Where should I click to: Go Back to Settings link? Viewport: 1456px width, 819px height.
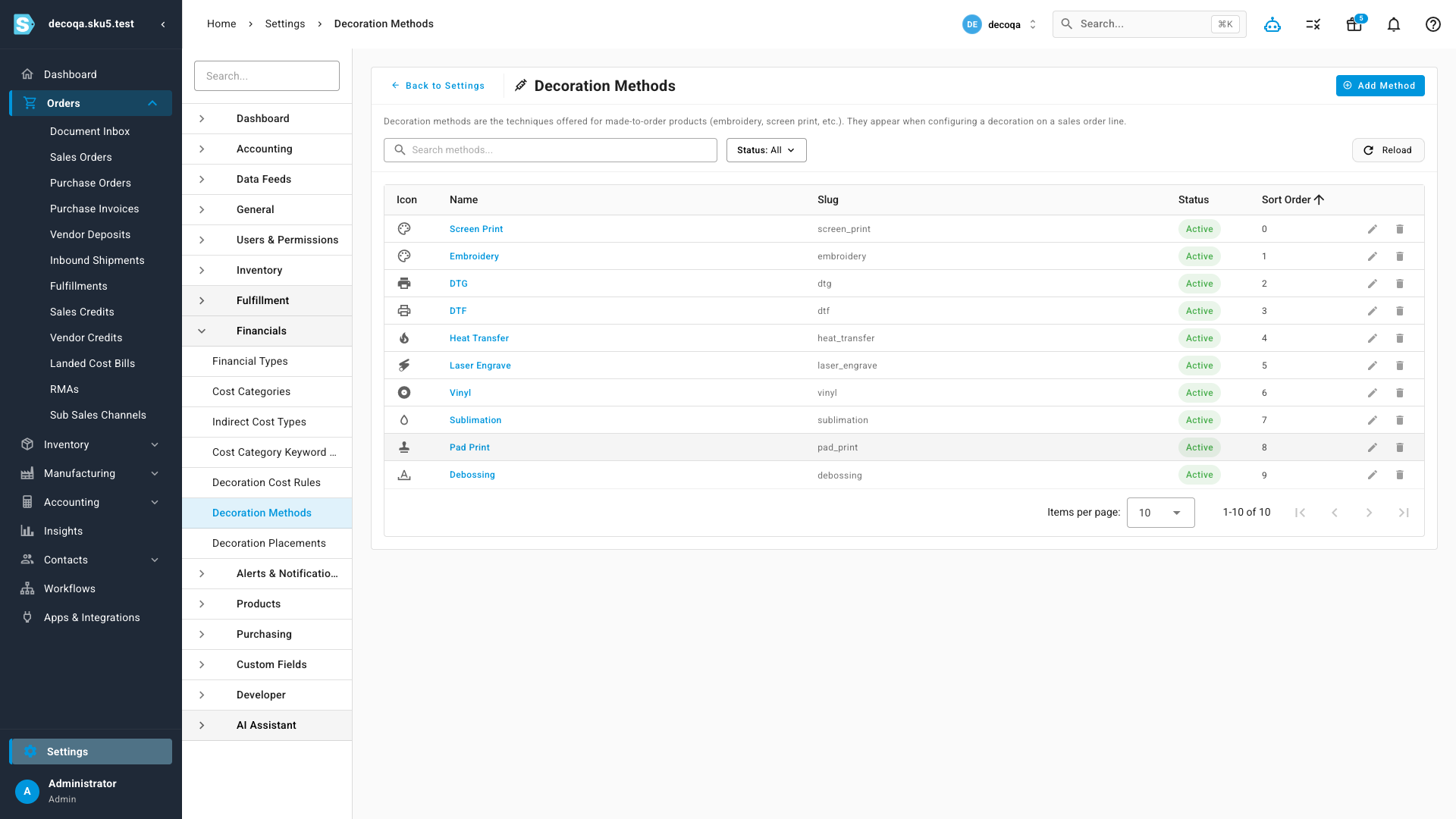(x=438, y=86)
